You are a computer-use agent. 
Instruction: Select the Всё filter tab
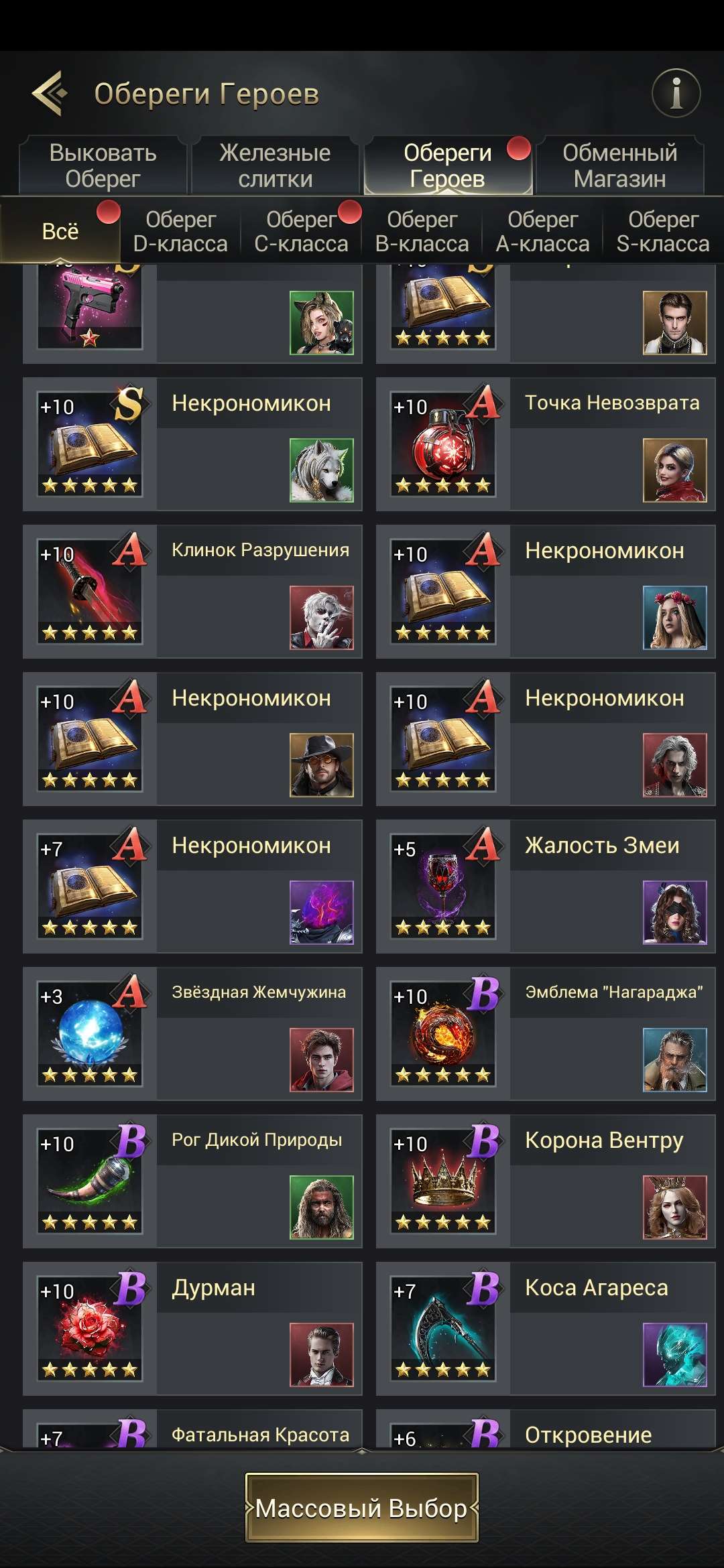click(x=60, y=231)
